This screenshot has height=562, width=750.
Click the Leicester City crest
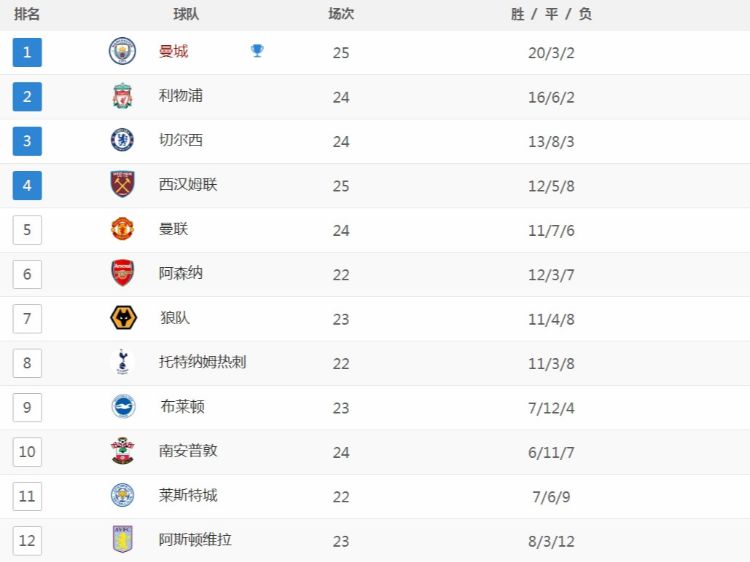[122, 495]
